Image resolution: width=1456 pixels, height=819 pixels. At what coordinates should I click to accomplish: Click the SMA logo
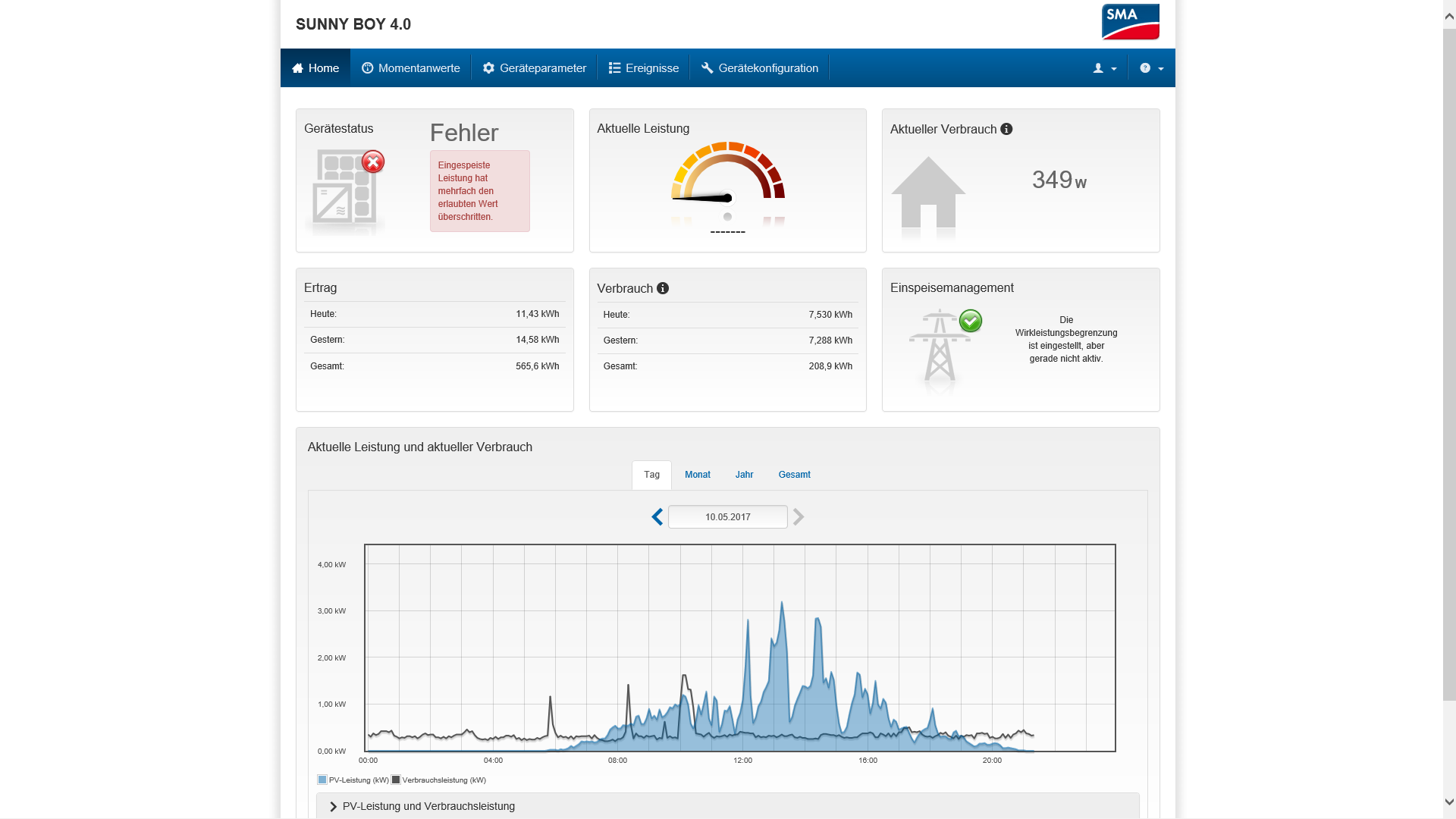click(1130, 22)
